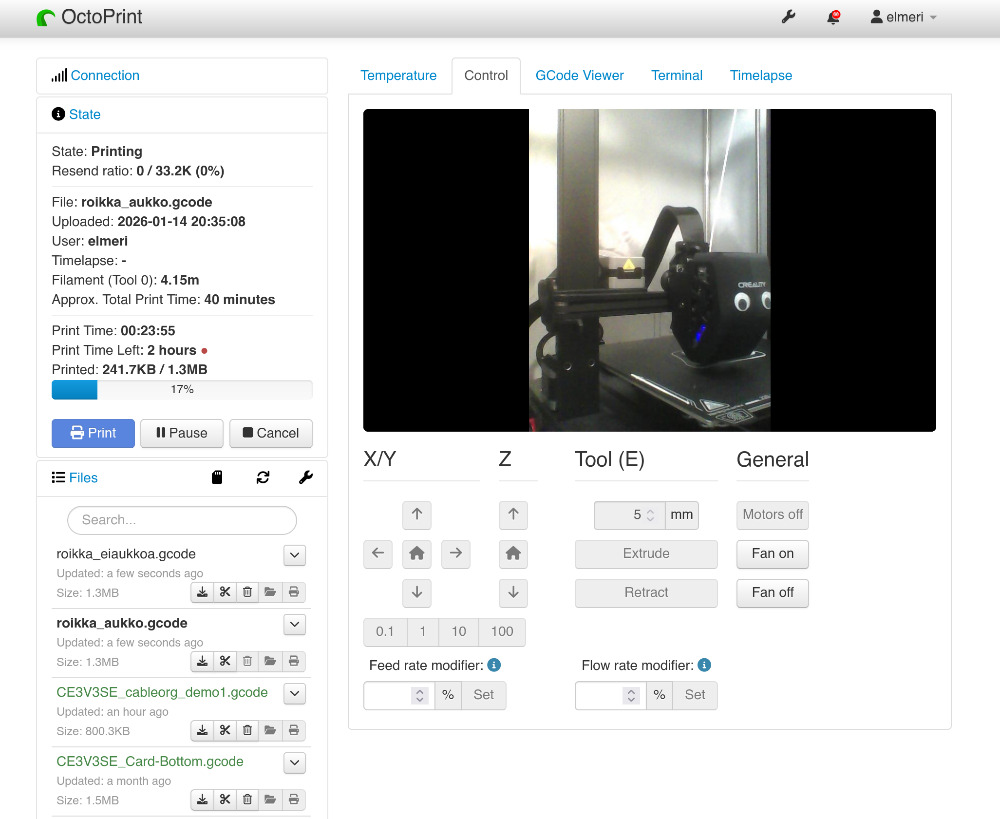Choose the 100 mm jog step
The height and width of the screenshot is (819, 1000).
tap(502, 631)
